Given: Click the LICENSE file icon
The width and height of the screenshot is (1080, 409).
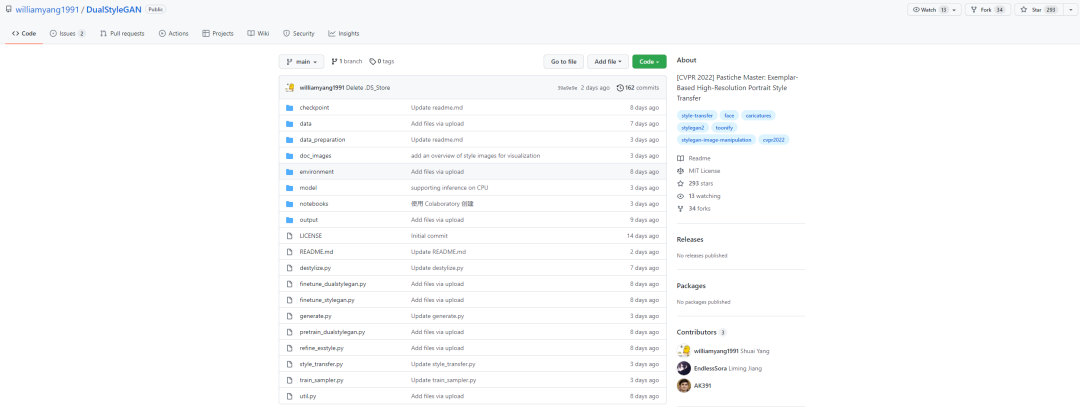Looking at the screenshot, I should (x=289, y=235).
